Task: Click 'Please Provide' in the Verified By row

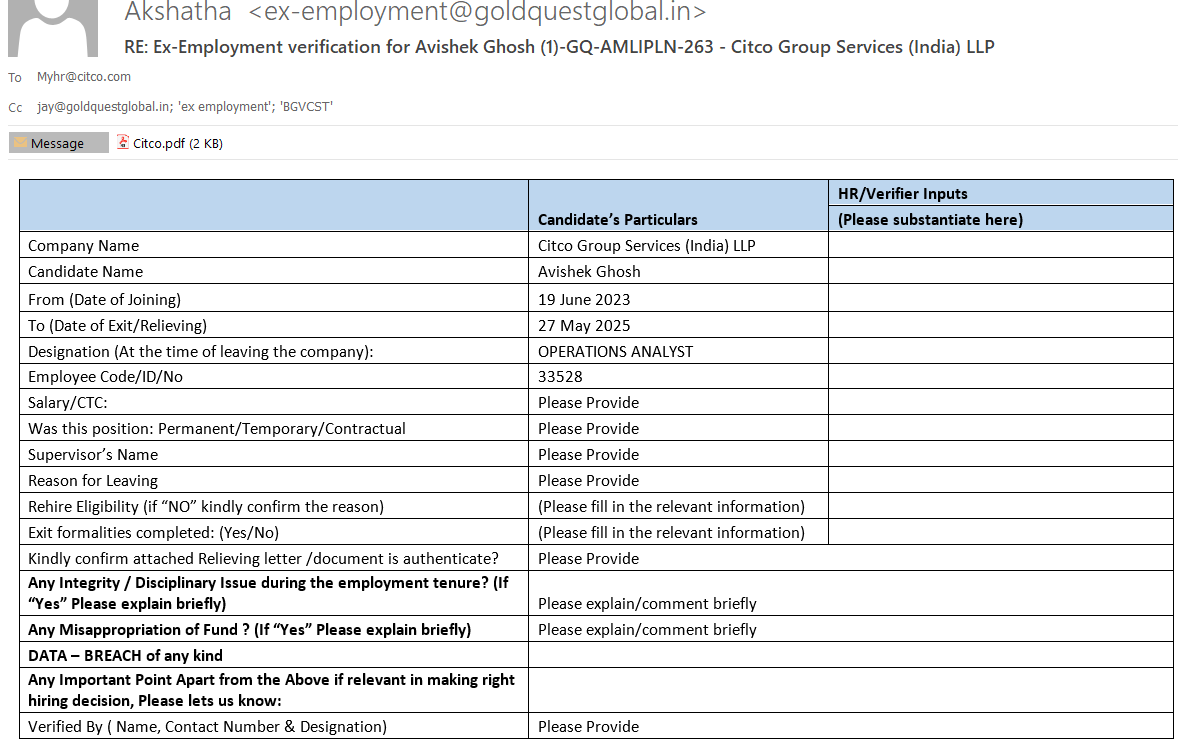Action: point(588,727)
